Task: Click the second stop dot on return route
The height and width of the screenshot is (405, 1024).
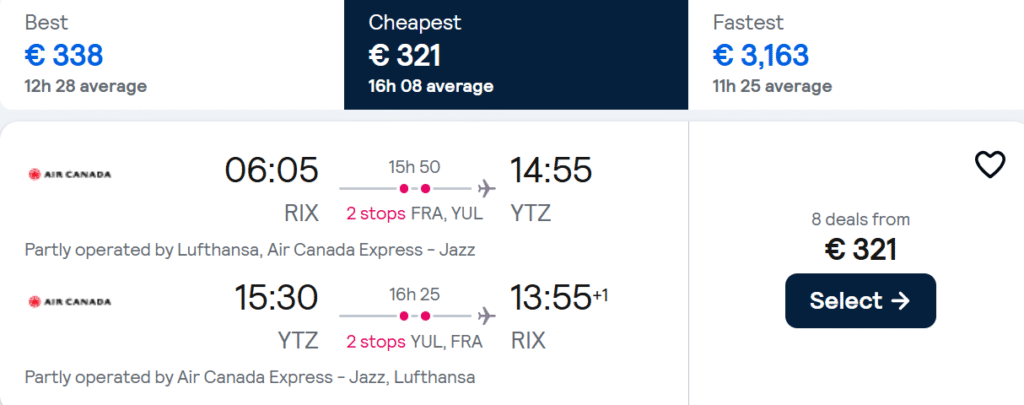Action: [x=426, y=316]
